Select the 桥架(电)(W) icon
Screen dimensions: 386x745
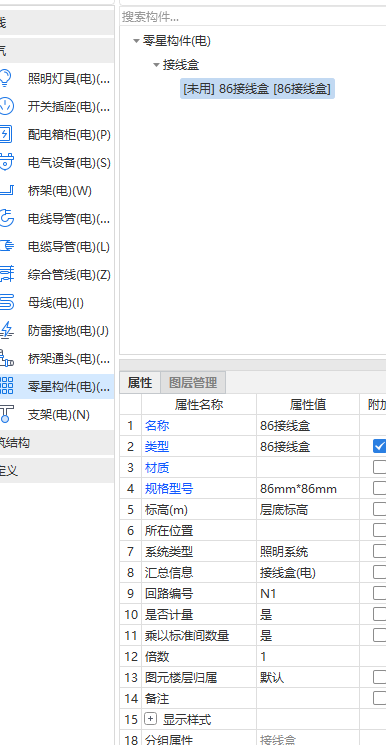click(6, 191)
